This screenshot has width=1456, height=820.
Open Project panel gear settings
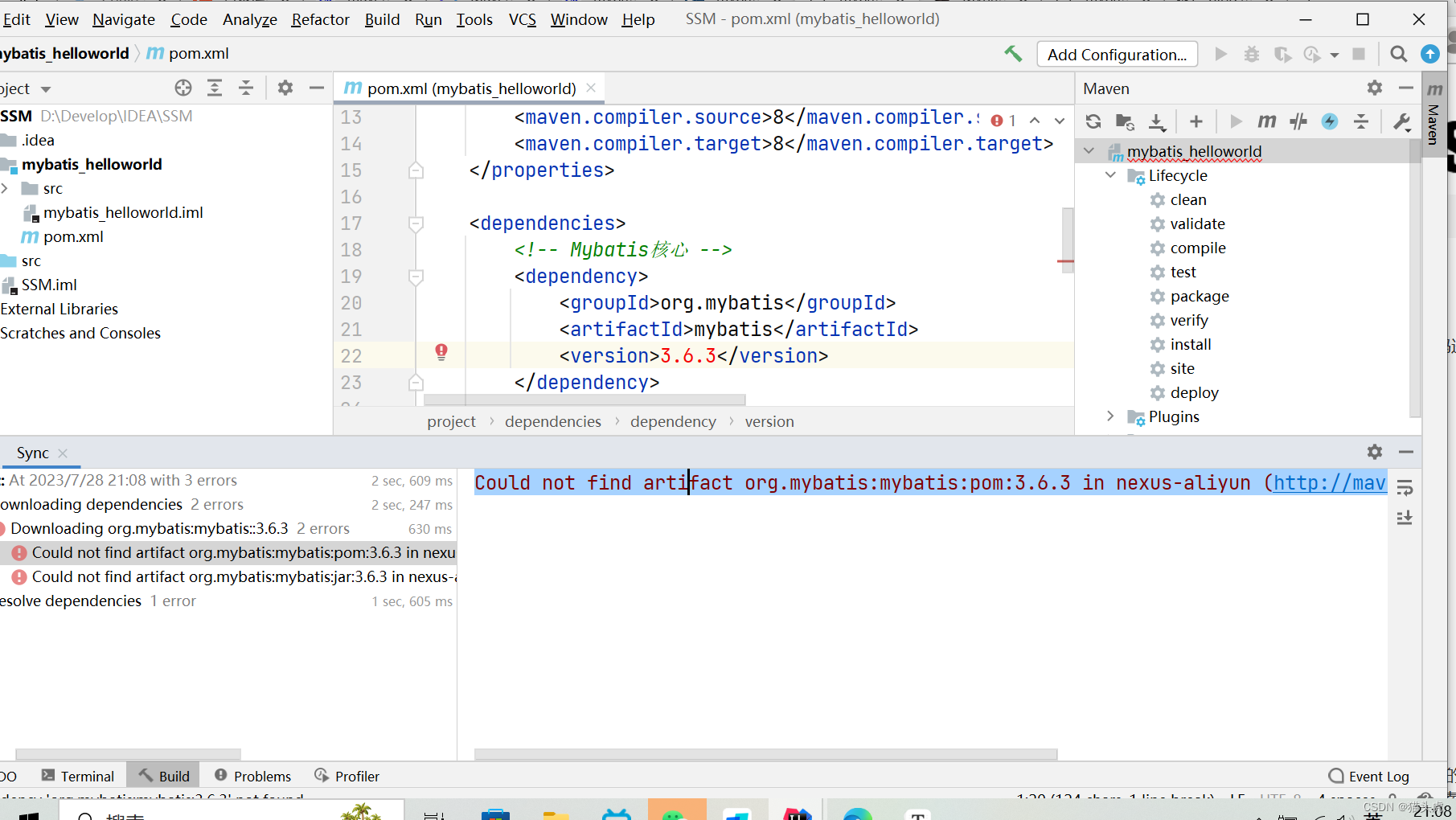(x=285, y=88)
